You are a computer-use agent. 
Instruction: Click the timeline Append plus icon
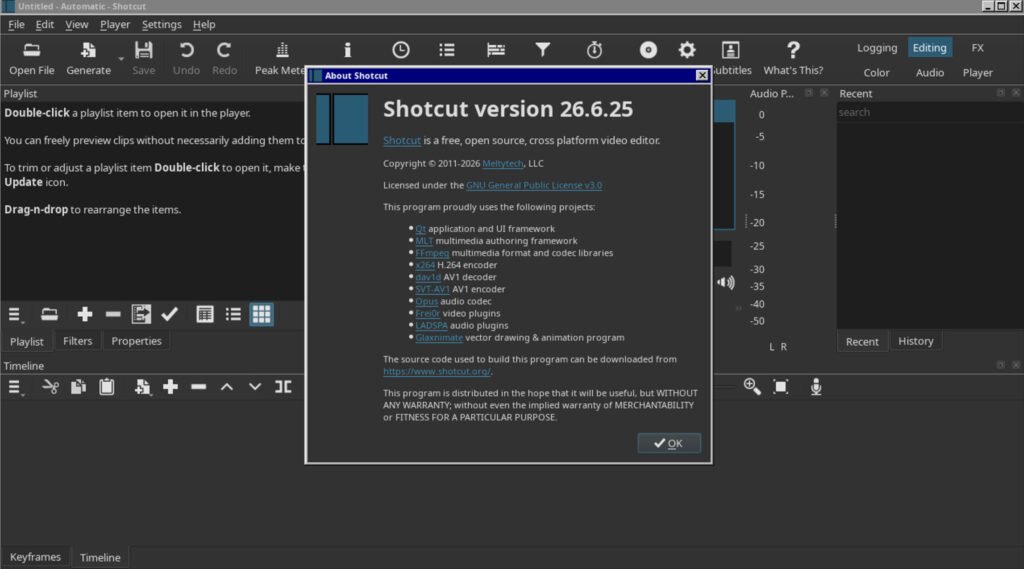point(170,387)
